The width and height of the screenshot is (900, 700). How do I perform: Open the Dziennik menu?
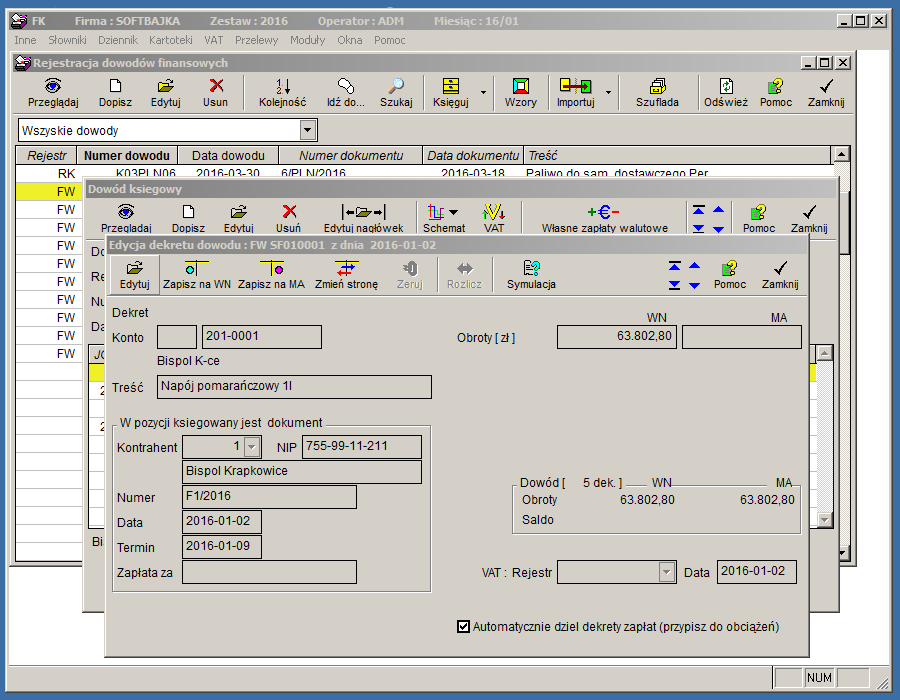pyautogui.click(x=118, y=40)
